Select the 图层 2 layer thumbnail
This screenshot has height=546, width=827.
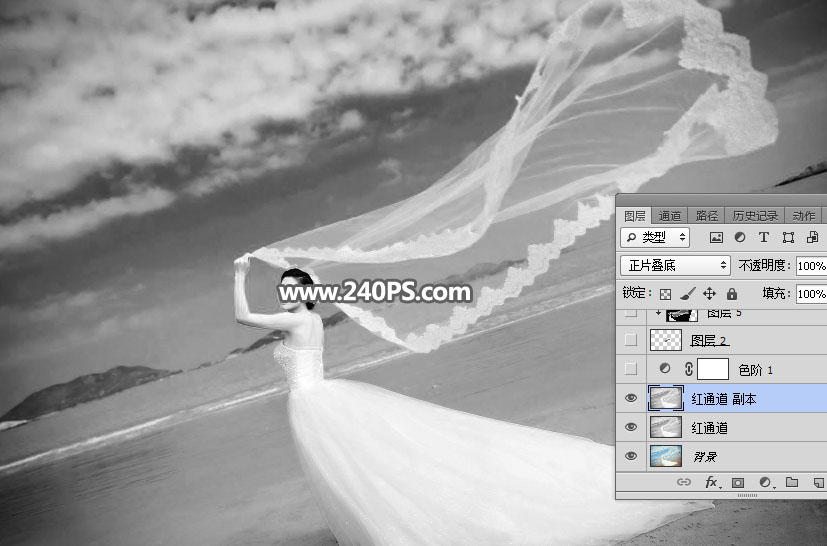(666, 340)
